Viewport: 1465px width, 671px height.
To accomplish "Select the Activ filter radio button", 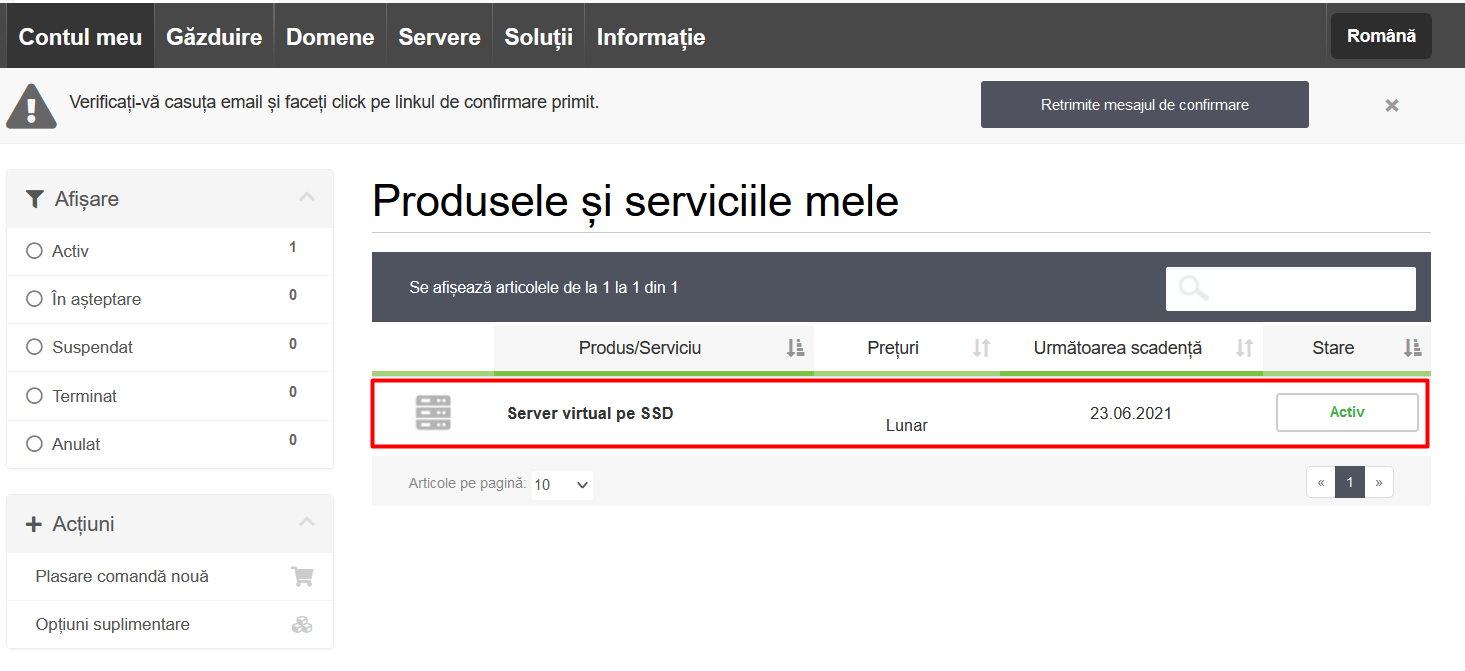I will click(35, 251).
